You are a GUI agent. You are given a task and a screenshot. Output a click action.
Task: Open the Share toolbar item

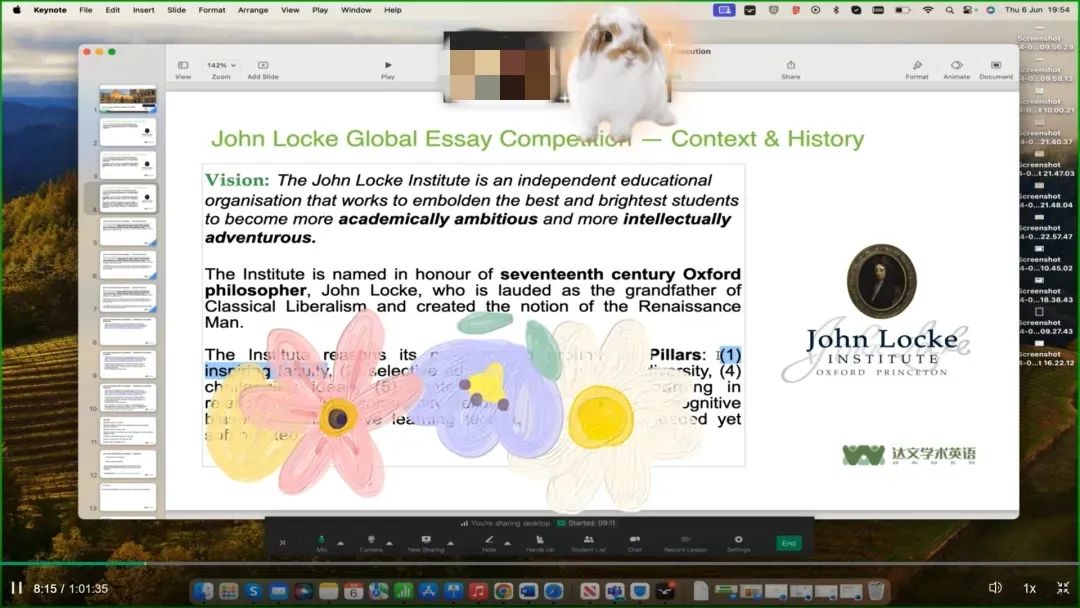point(791,70)
